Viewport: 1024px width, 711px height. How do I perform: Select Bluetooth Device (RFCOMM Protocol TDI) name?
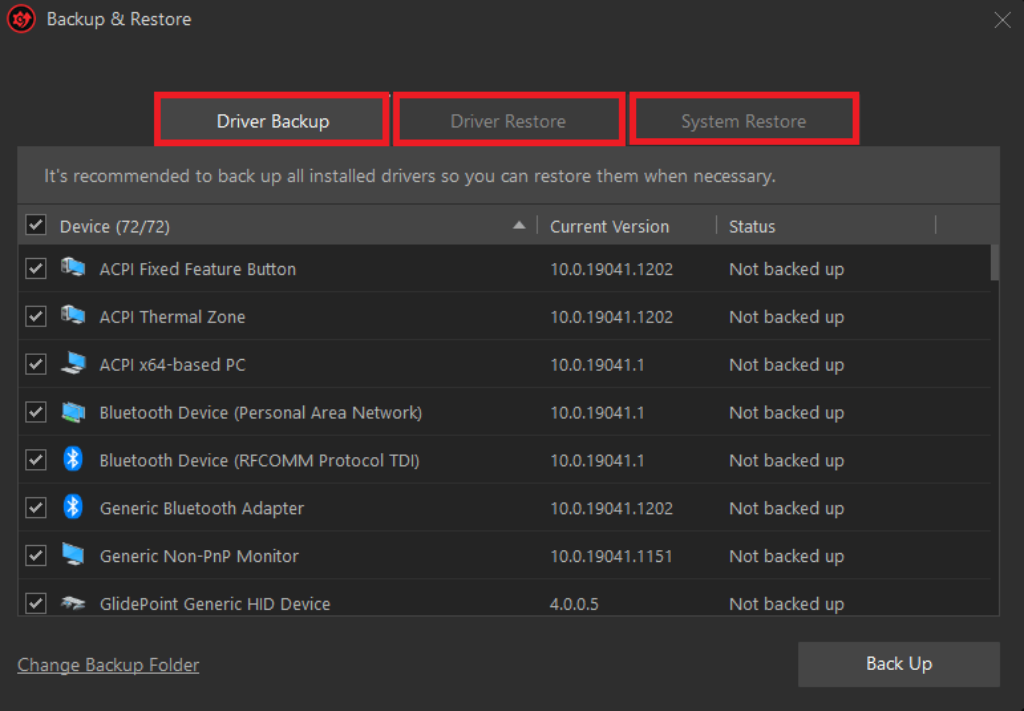[259, 460]
